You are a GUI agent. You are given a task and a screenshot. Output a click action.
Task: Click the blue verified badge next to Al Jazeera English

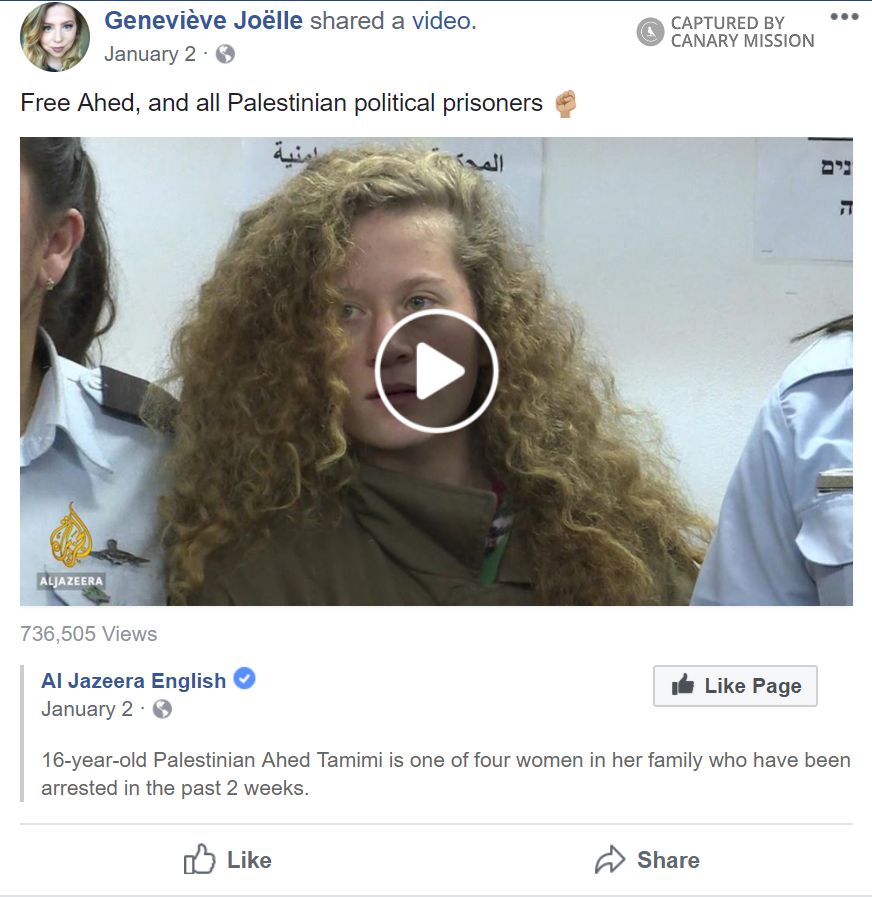tap(244, 679)
